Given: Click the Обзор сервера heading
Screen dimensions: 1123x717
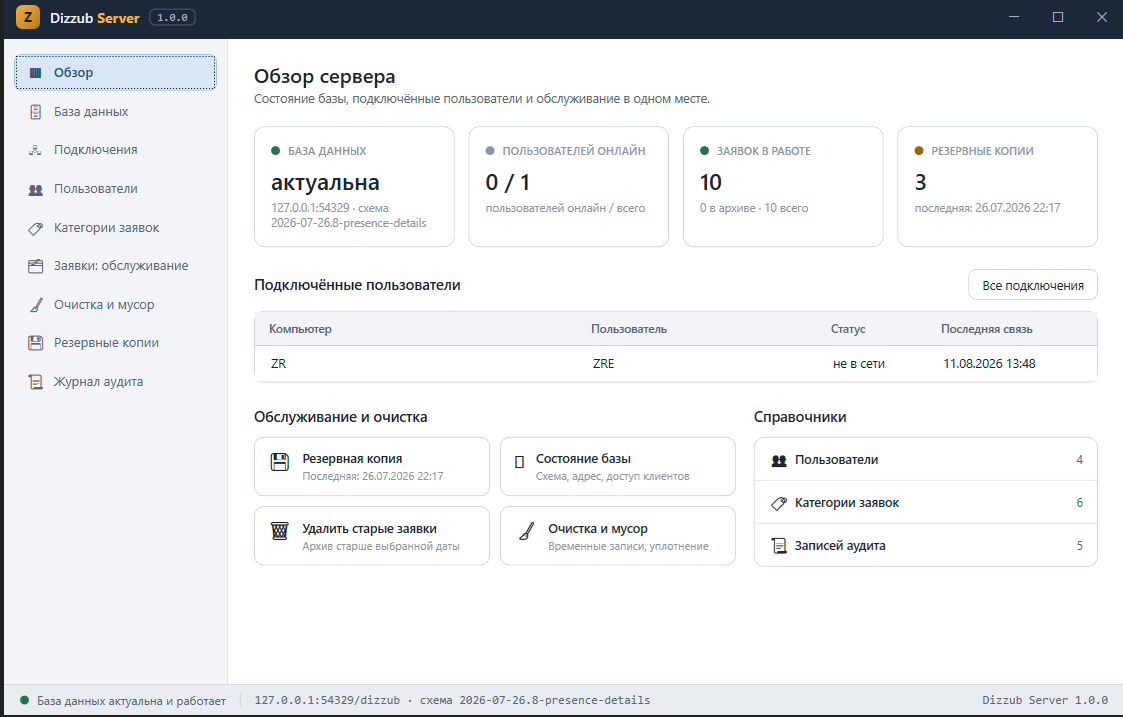Looking at the screenshot, I should click(324, 76).
